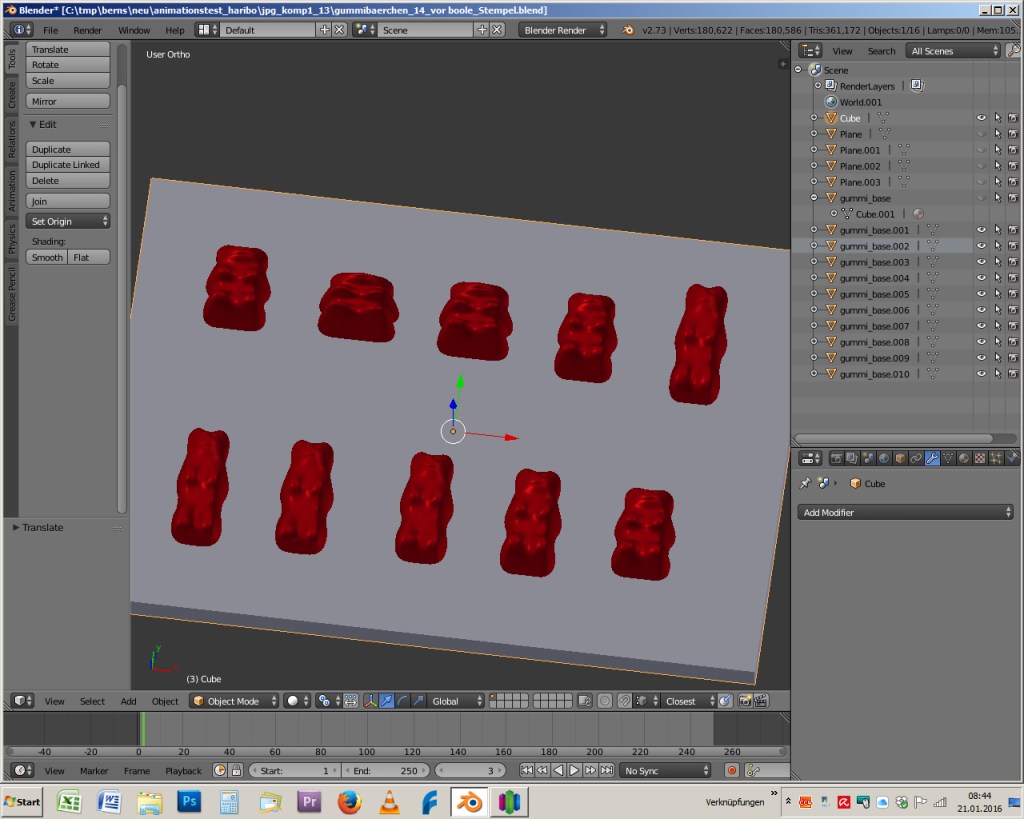Open the Render properties tab camera icon
Image resolution: width=1024 pixels, height=819 pixels.
click(836, 458)
